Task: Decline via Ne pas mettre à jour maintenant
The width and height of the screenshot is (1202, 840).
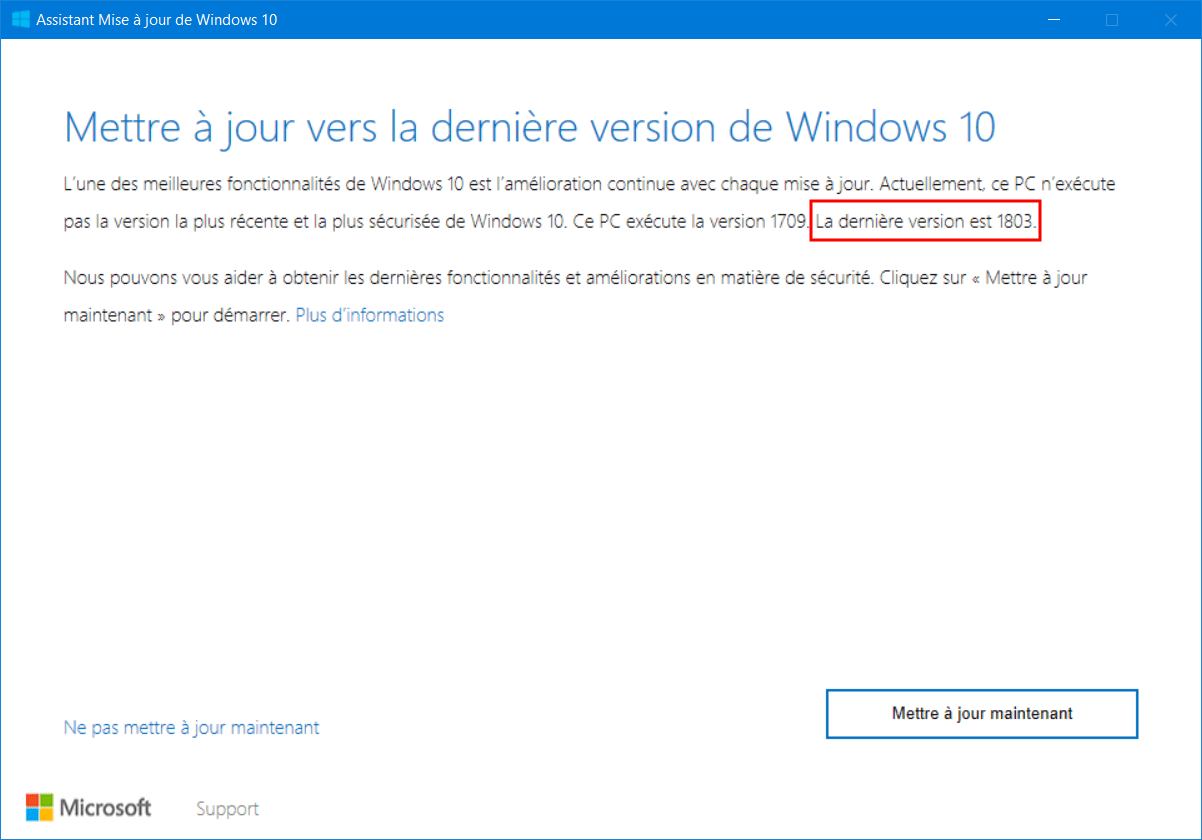Action: coord(191,728)
